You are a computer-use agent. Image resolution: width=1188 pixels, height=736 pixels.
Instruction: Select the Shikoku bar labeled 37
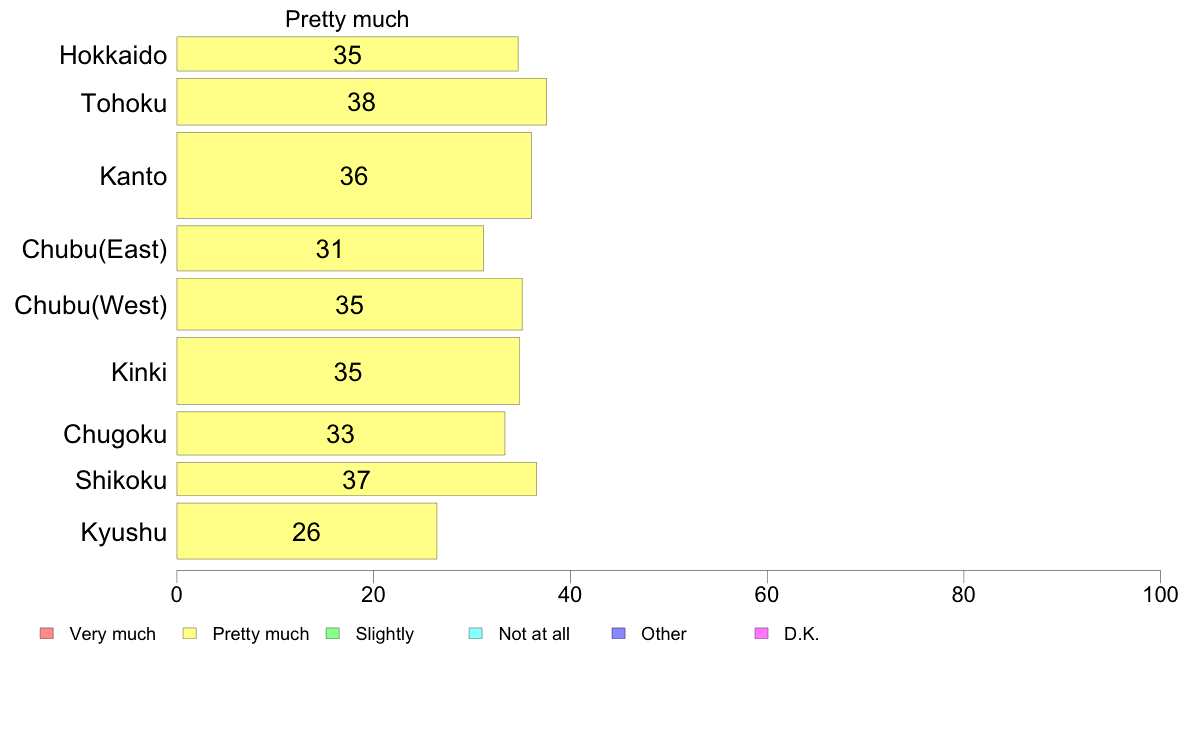(x=357, y=479)
